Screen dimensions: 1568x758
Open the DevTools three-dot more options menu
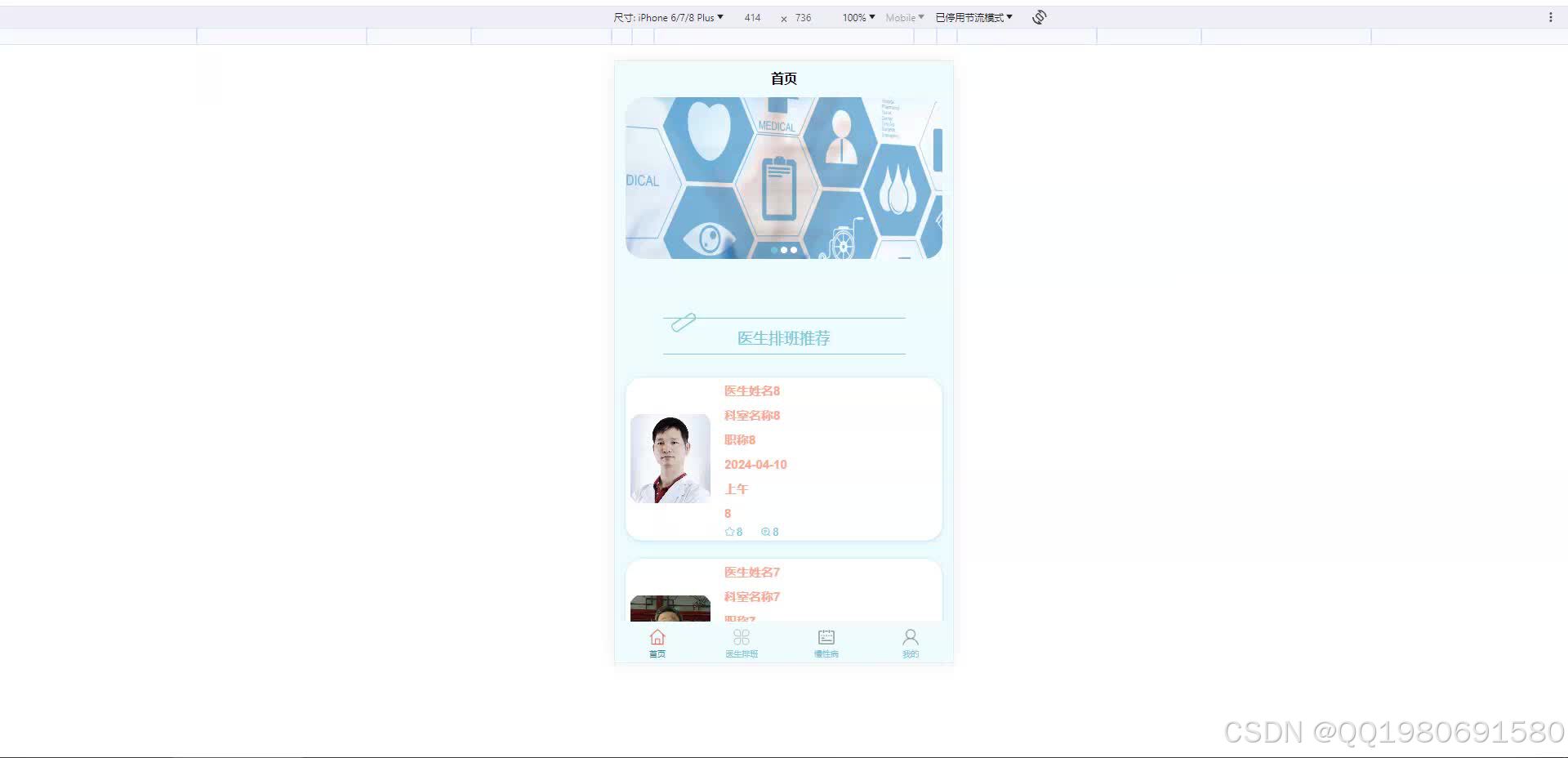[1551, 16]
